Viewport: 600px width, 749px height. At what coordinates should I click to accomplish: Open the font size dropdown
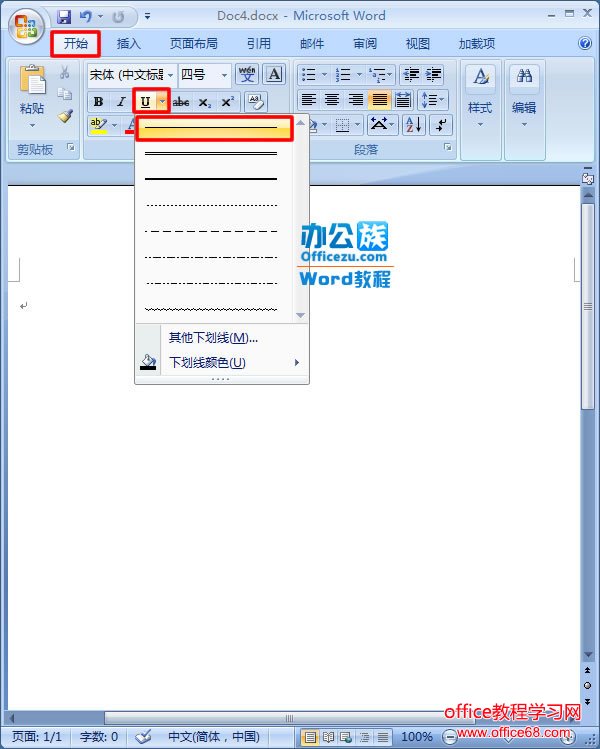tap(224, 75)
